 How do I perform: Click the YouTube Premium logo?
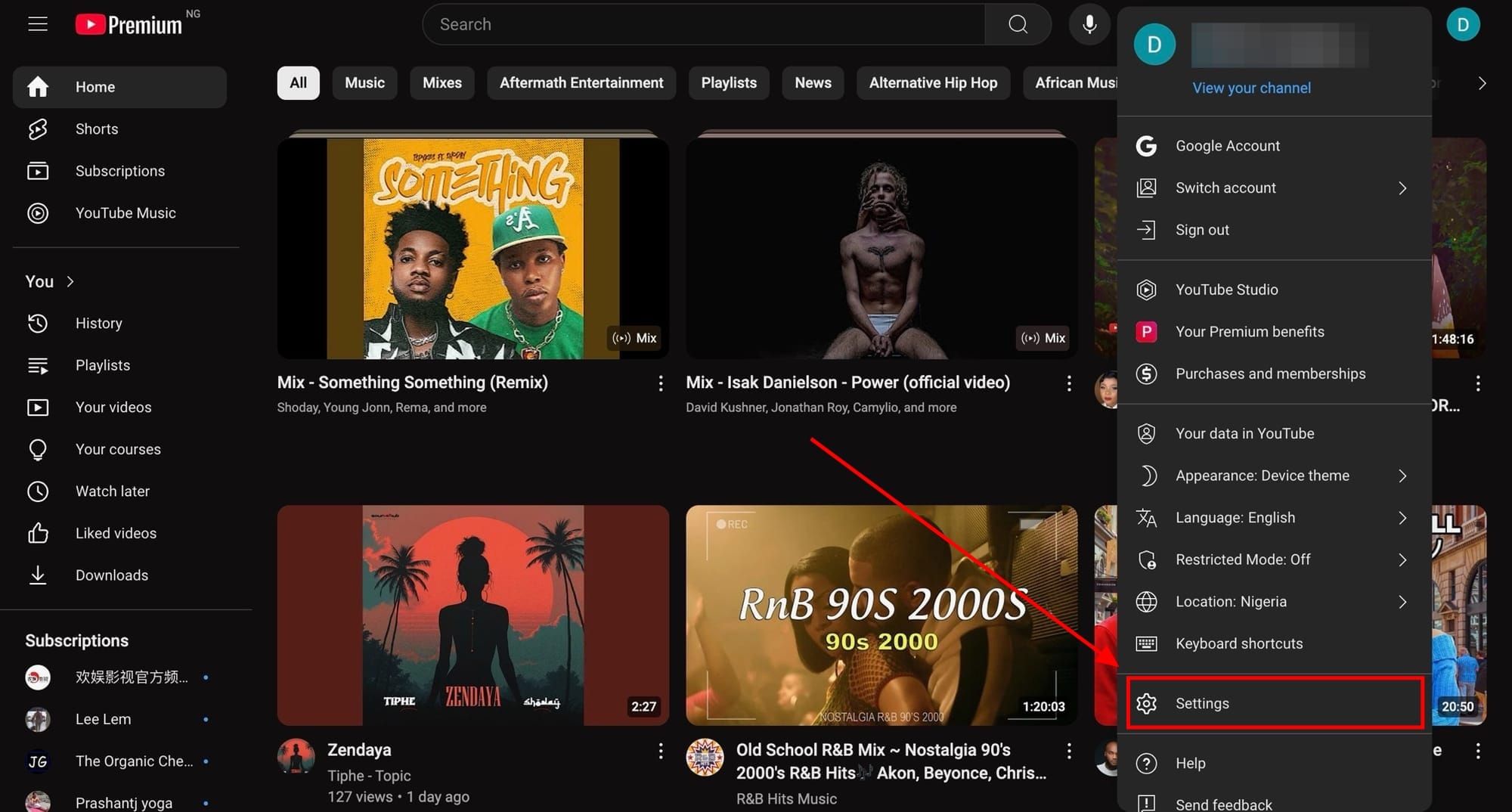click(x=129, y=25)
